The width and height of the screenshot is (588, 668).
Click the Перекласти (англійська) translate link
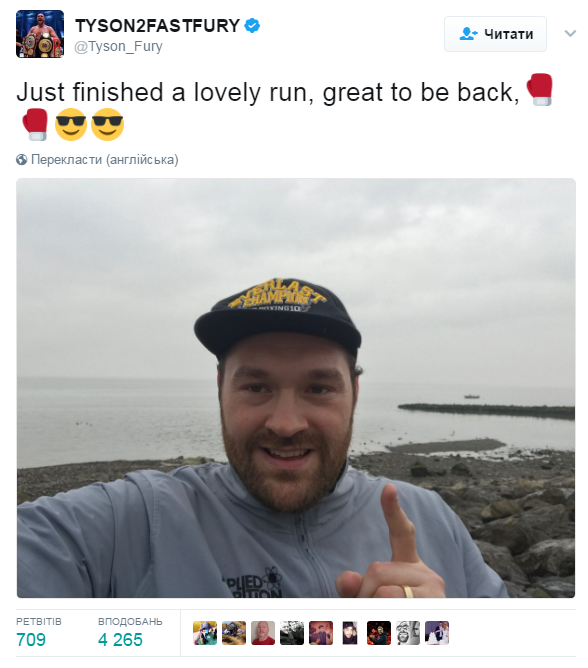tap(104, 160)
